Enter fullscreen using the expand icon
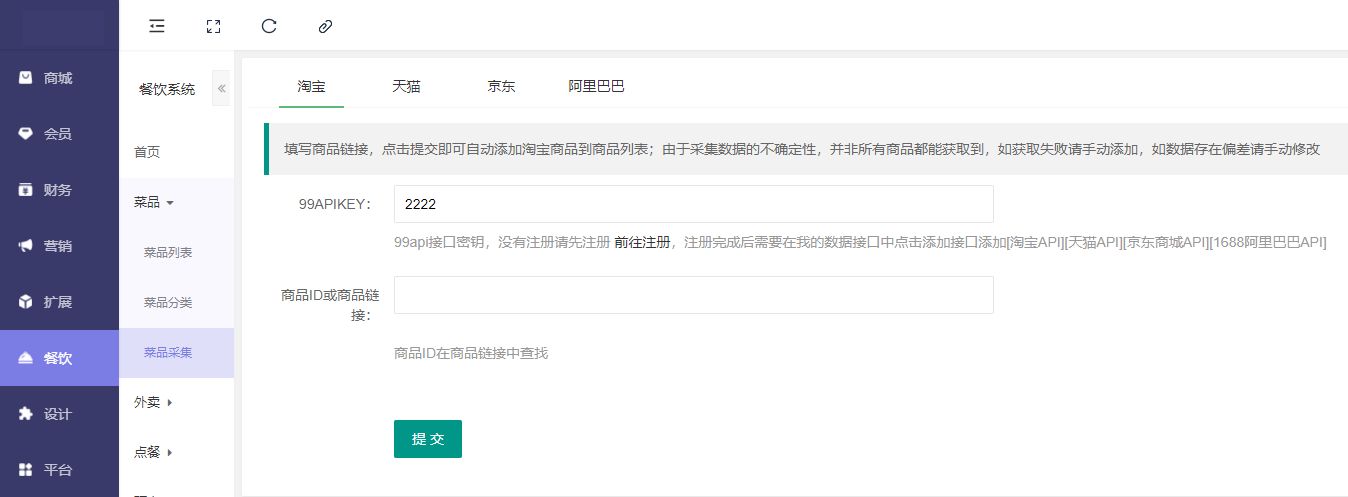The height and width of the screenshot is (497, 1348). point(213,26)
